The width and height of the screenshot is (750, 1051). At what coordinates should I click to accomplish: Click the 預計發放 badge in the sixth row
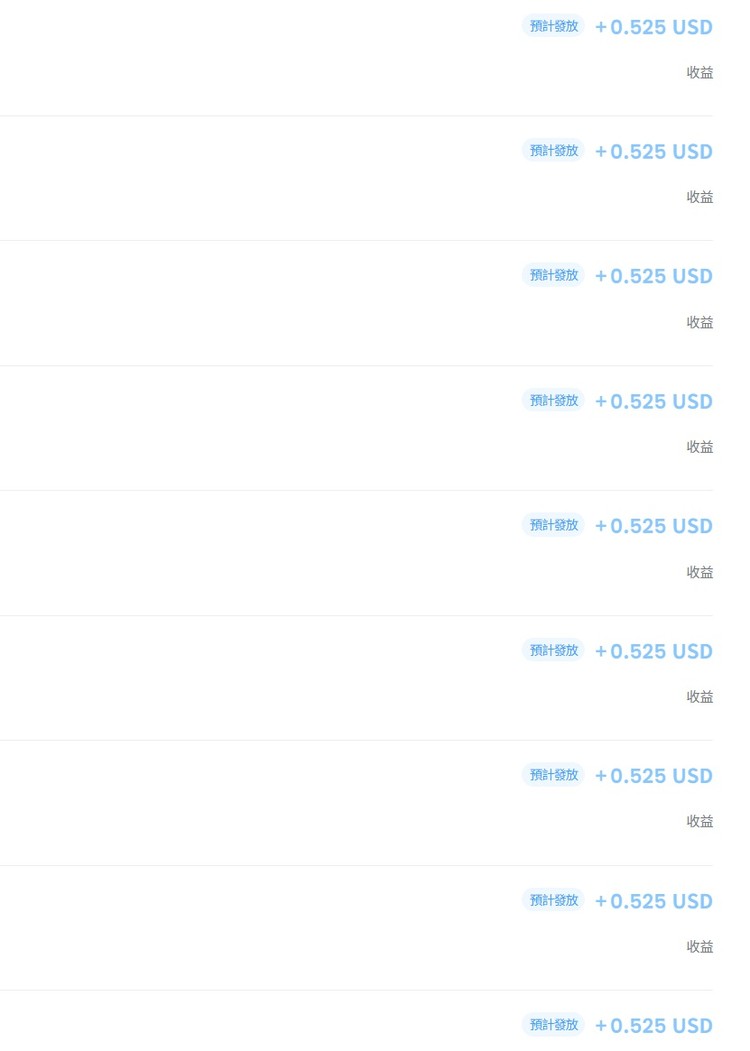[x=553, y=650]
